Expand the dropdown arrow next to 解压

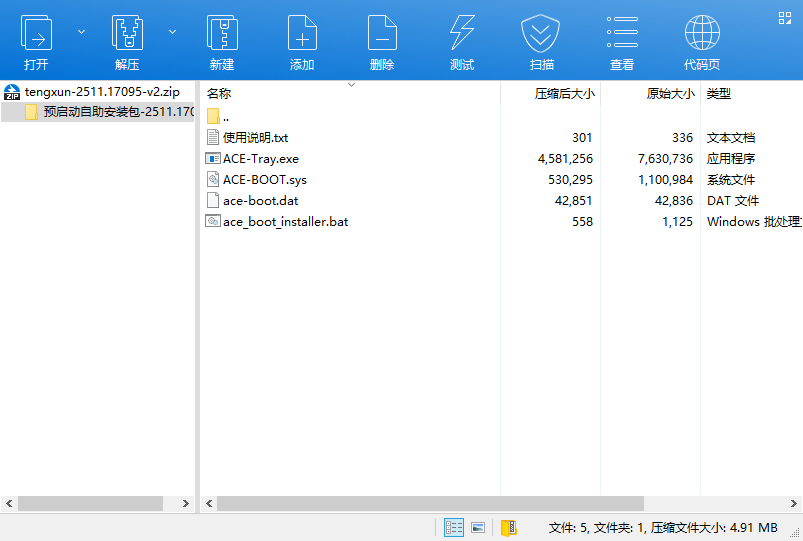pos(172,32)
